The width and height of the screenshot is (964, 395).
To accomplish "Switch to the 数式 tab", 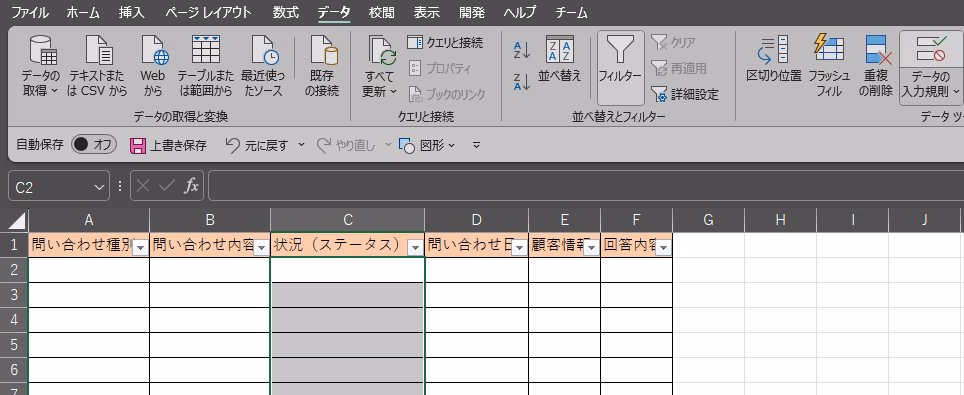I will 286,12.
